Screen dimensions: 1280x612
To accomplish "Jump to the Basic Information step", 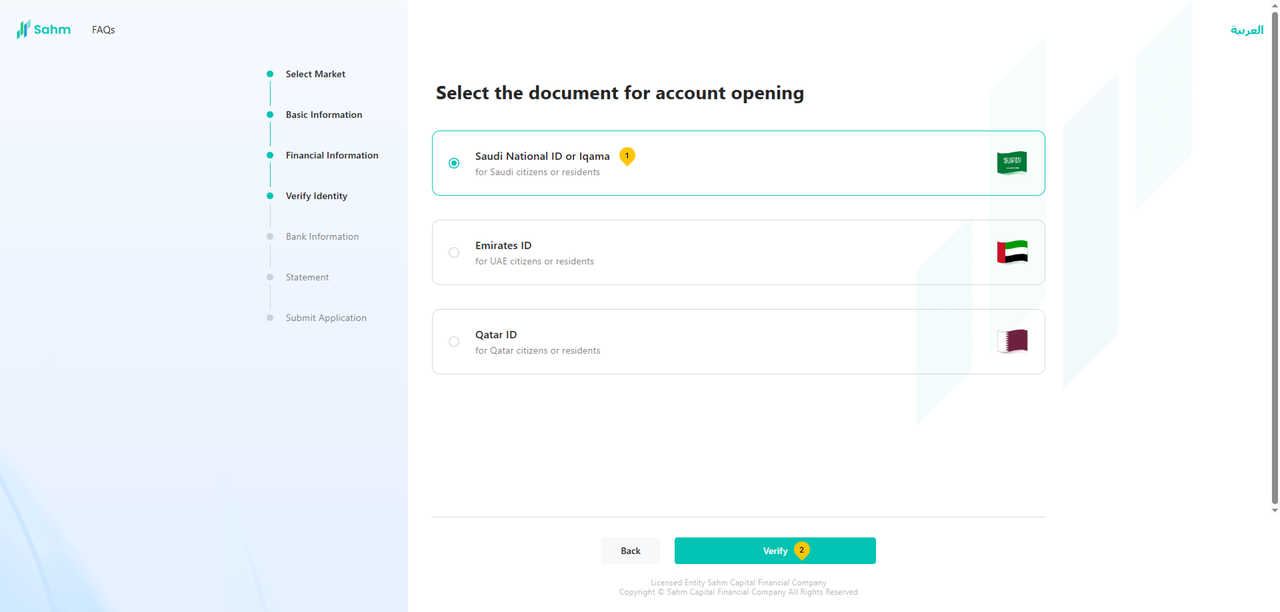I will (x=323, y=115).
